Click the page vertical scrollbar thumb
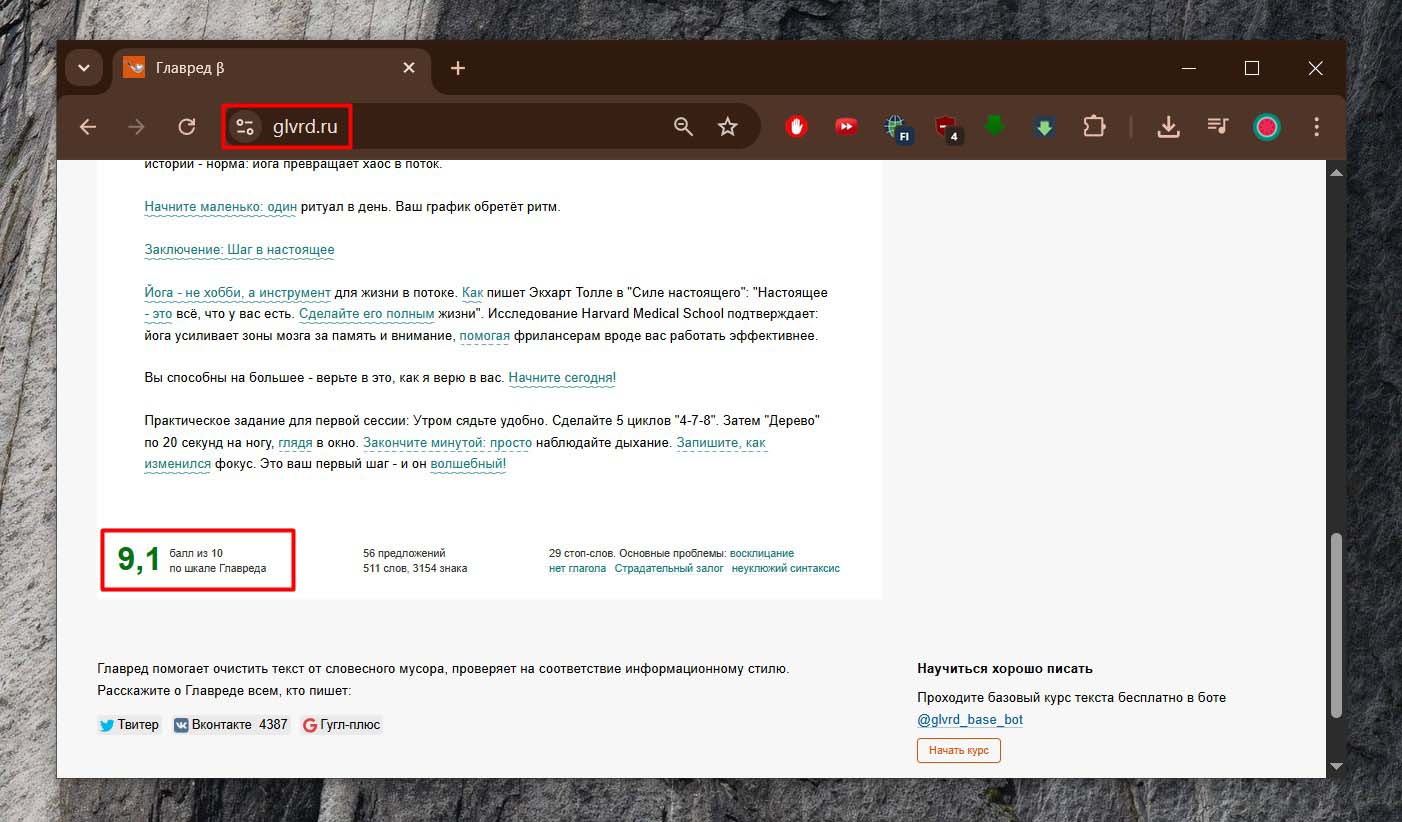The image size is (1402, 822). pos(1335,625)
